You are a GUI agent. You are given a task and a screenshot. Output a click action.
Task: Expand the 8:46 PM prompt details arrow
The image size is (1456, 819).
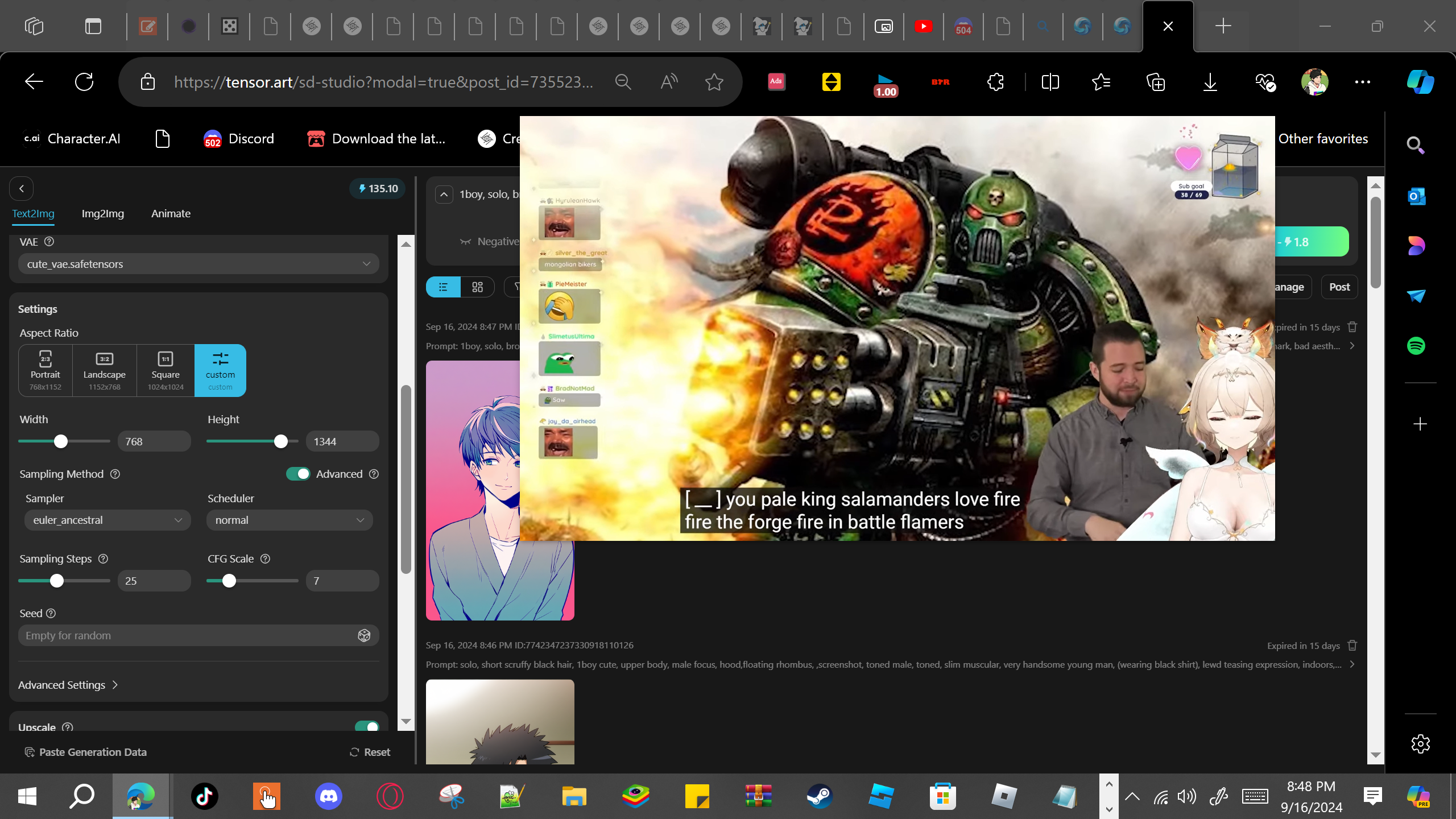(1352, 664)
